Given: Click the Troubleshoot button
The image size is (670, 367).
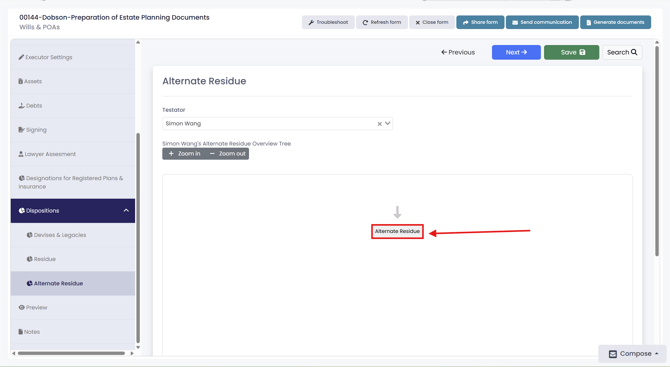Looking at the screenshot, I should tap(328, 22).
